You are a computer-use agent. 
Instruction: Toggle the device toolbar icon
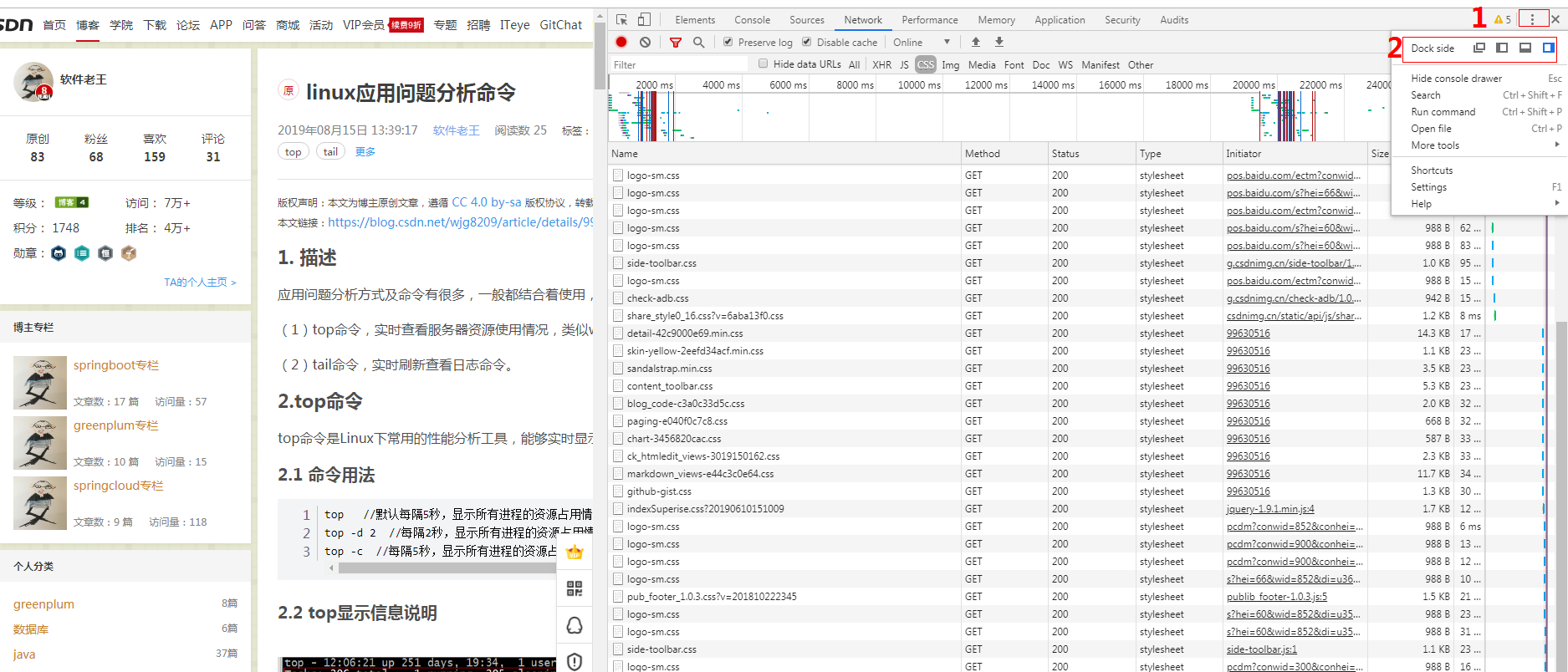(644, 19)
